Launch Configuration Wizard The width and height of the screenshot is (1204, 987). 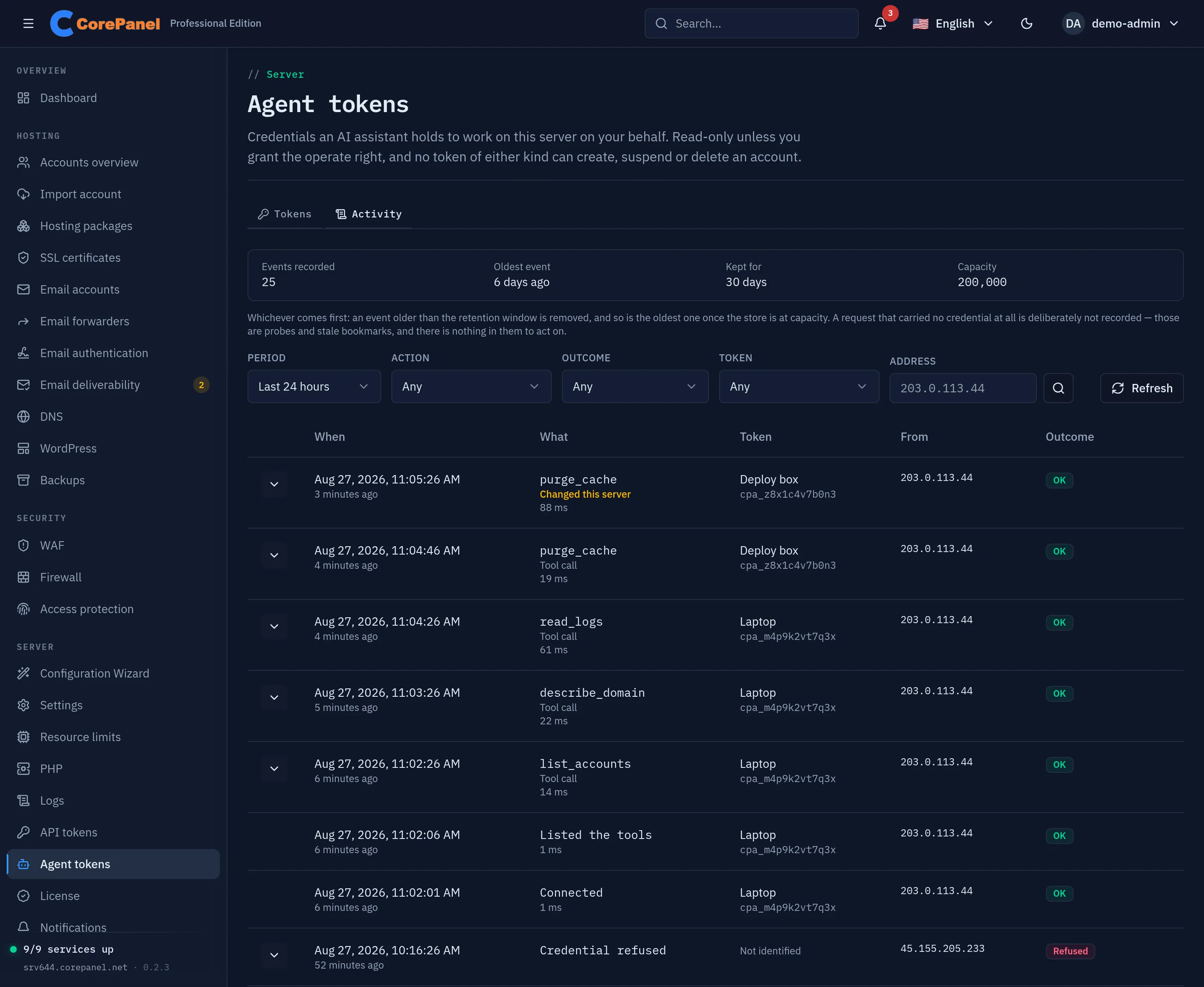click(x=113, y=674)
